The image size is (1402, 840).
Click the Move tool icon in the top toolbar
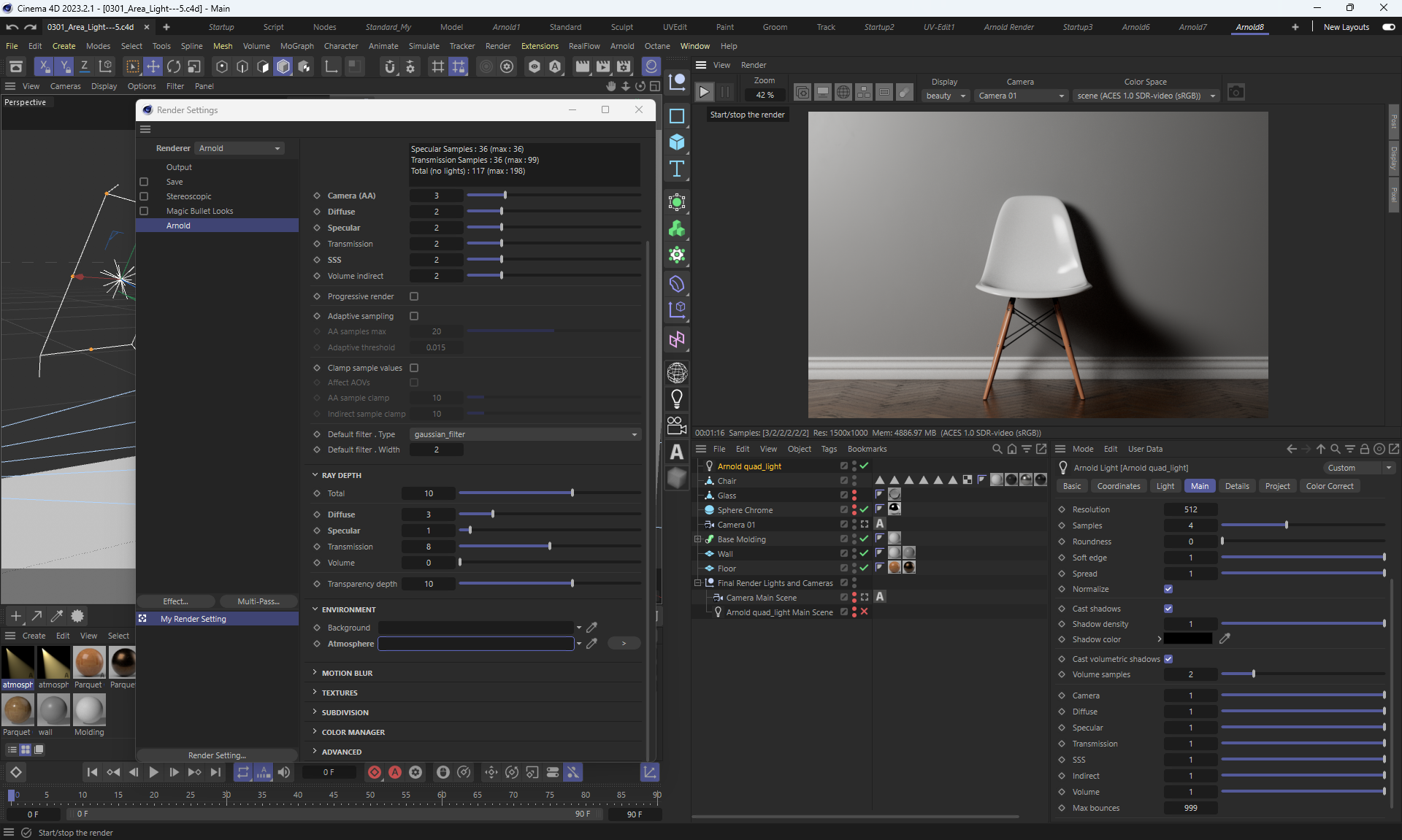click(x=153, y=67)
